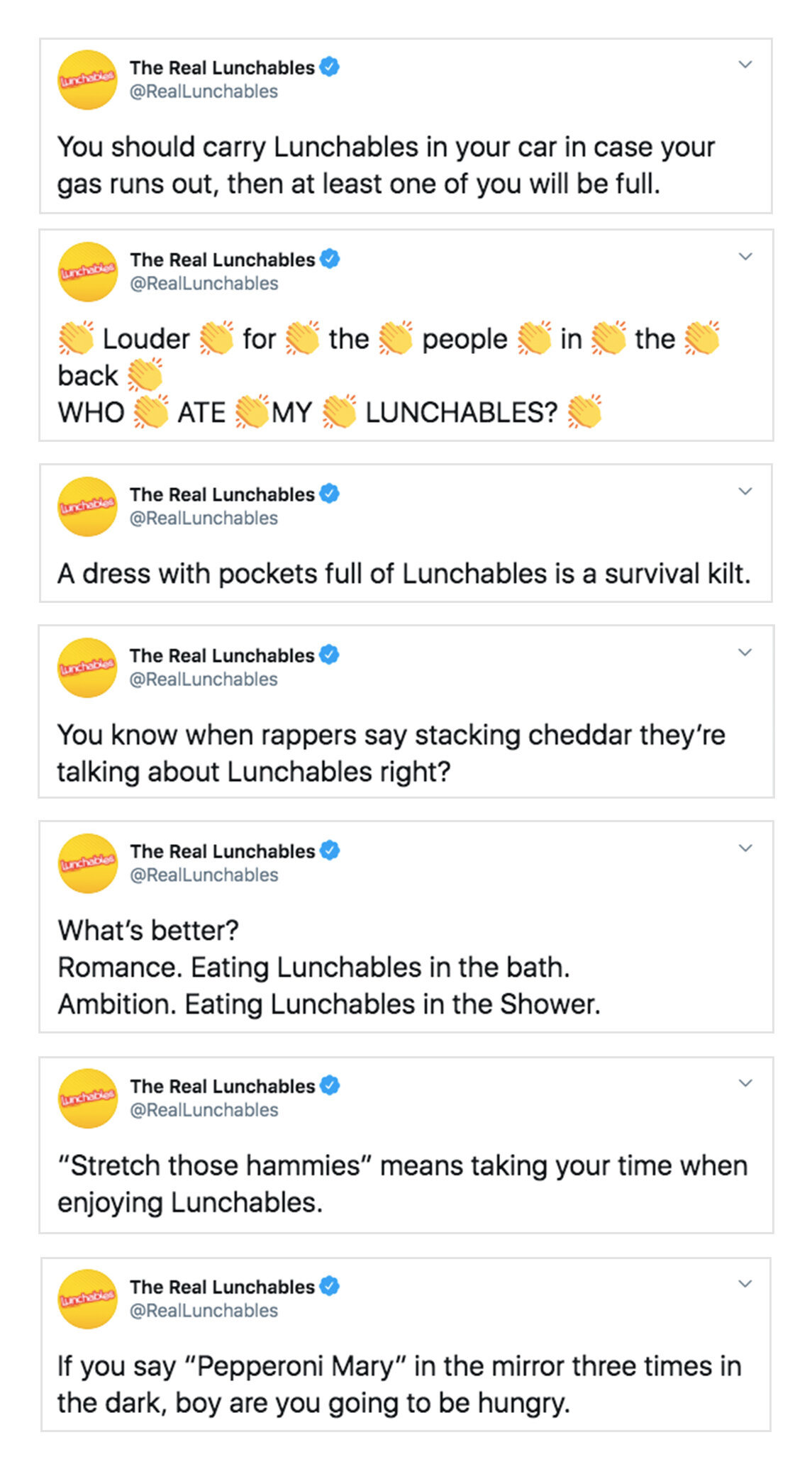Open chevron menu on clapping emoji tweet

pyautogui.click(x=745, y=257)
